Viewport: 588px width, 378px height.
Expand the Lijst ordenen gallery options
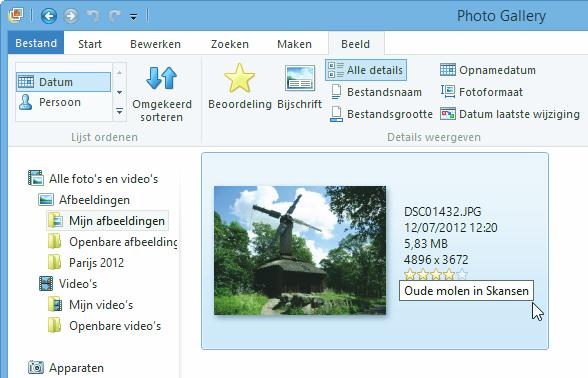point(119,111)
